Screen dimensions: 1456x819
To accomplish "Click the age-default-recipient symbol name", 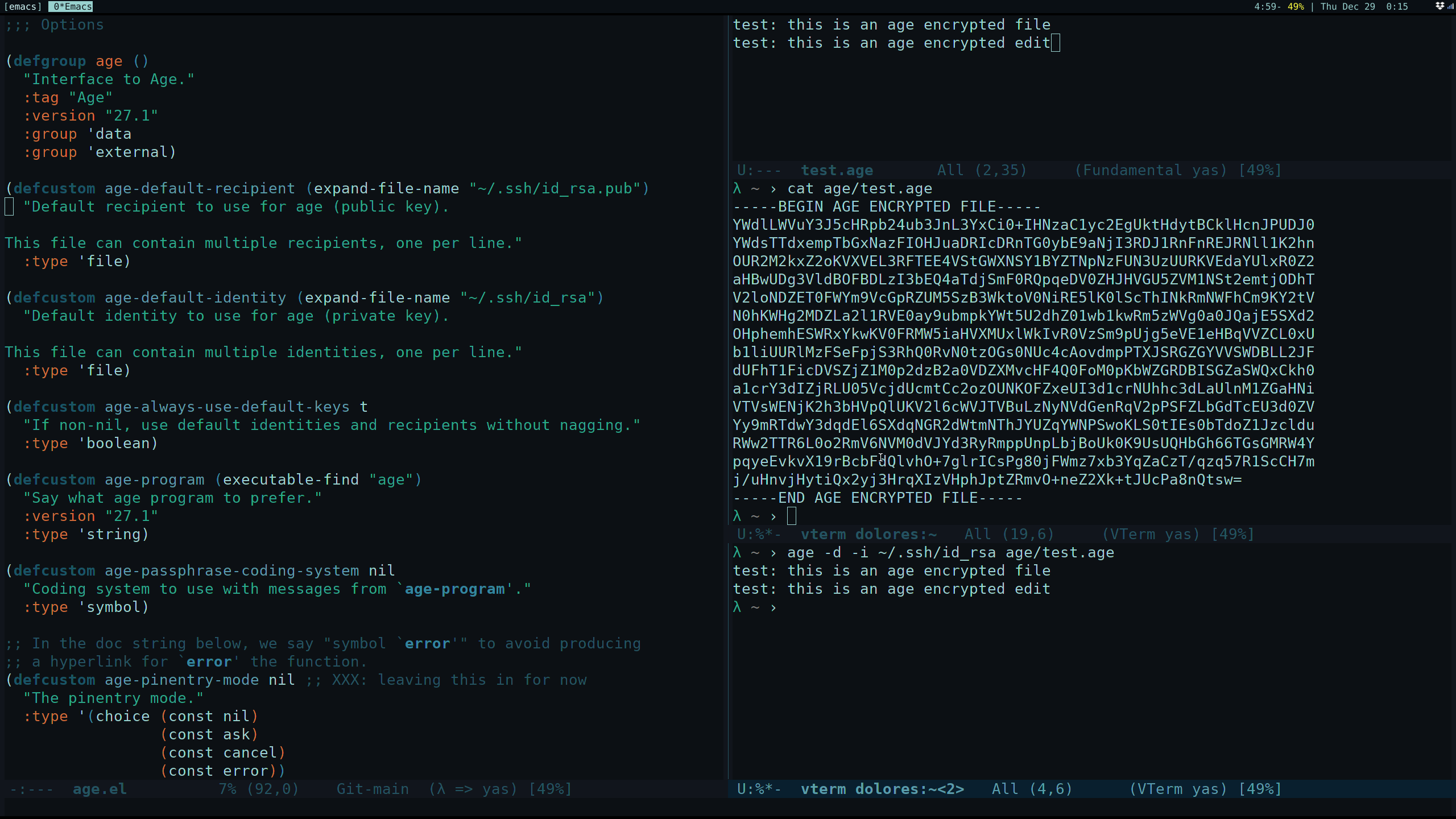I will [x=200, y=188].
